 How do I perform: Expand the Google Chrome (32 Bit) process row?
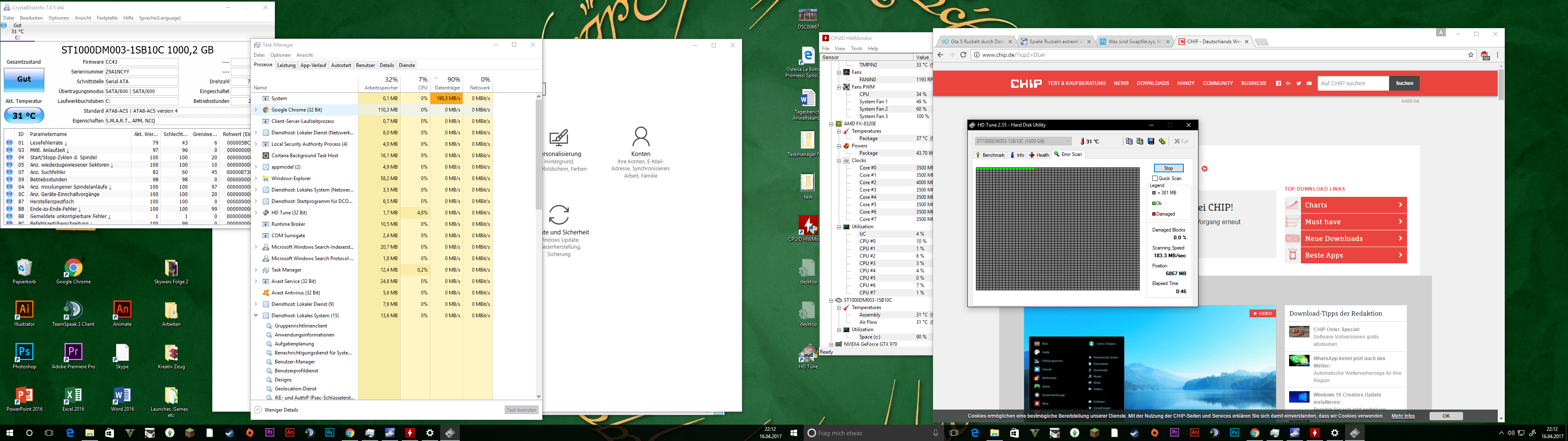point(256,110)
